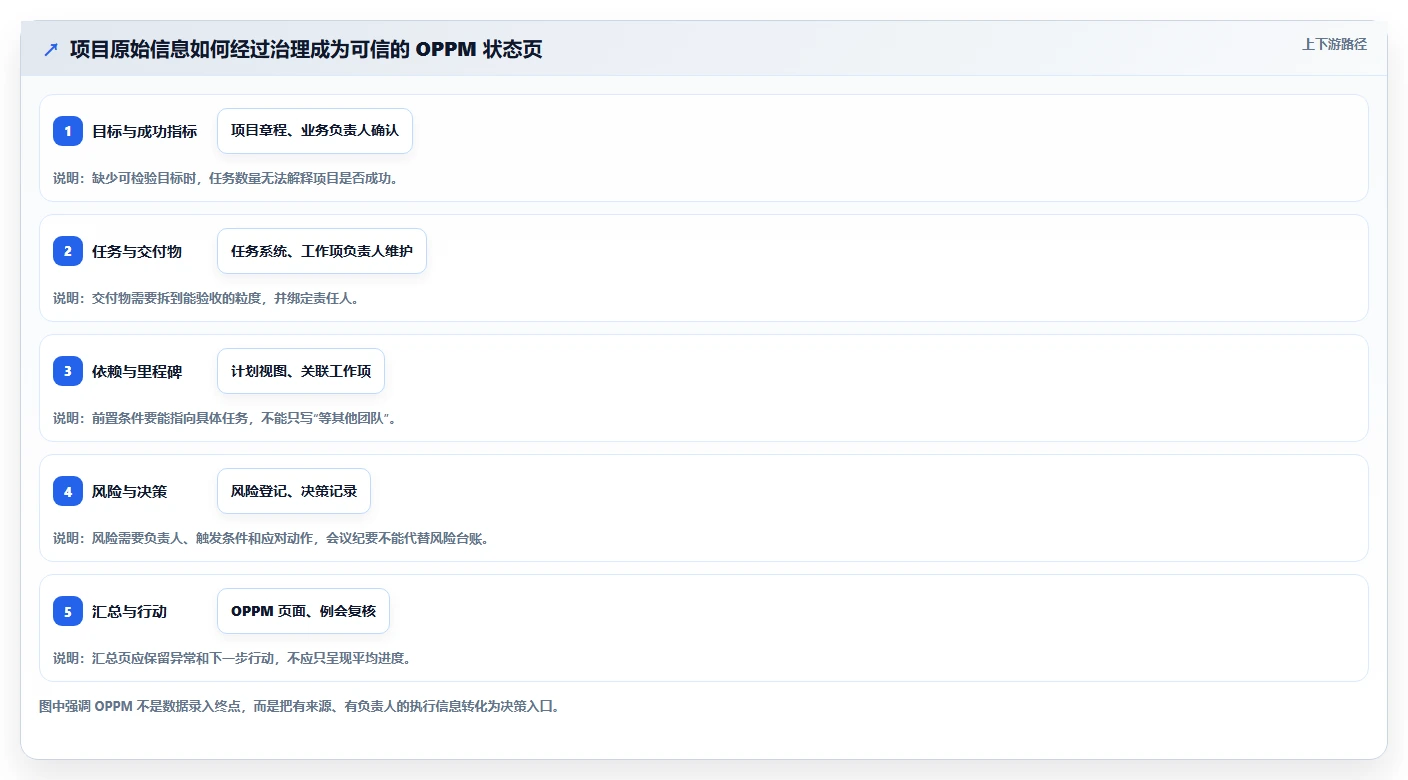This screenshot has height=780, width=1408.
Task: Click the 汇总与行动 step title
Action: coord(129,611)
